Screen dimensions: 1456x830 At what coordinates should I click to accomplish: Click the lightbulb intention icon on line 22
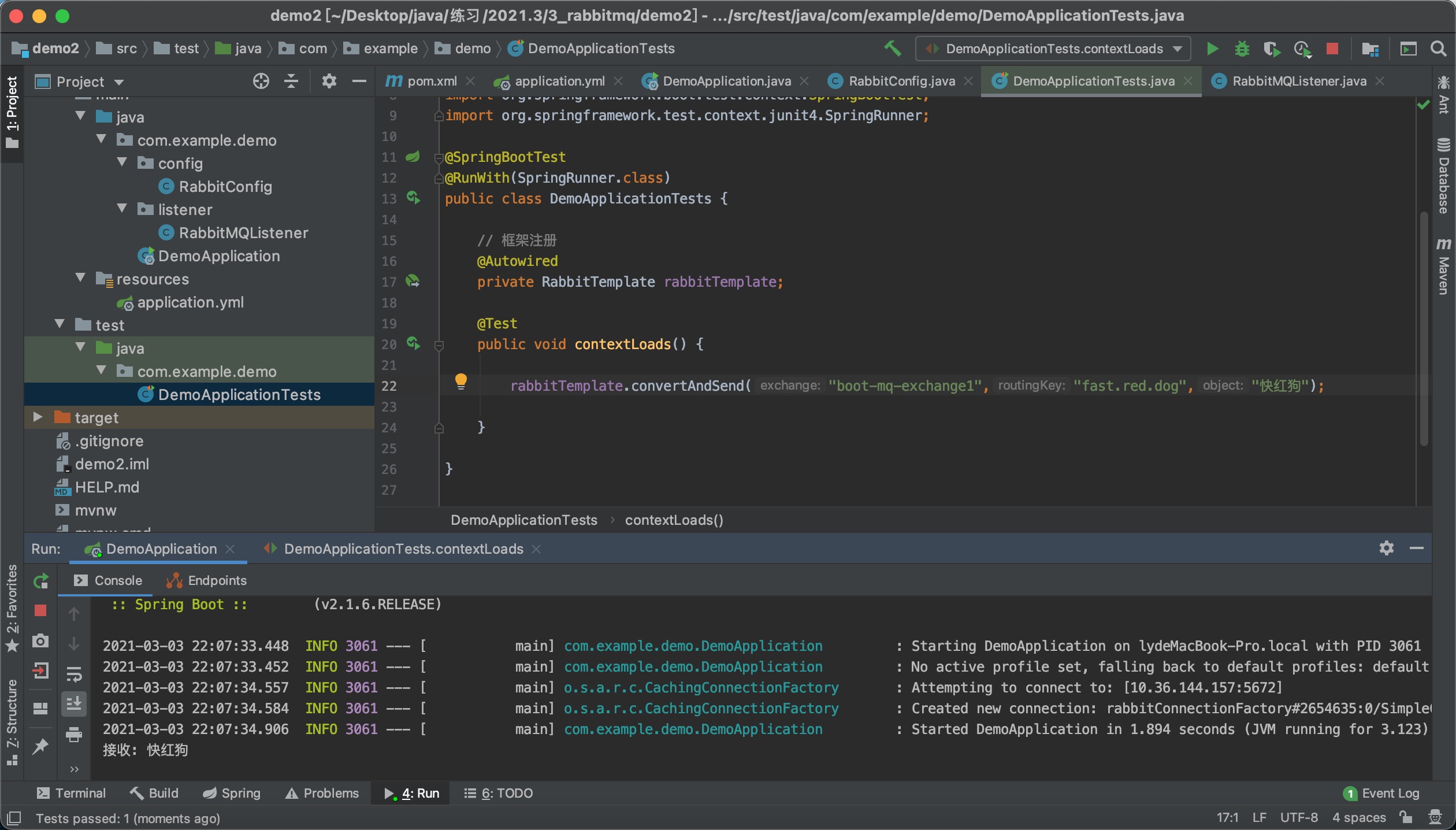(x=460, y=381)
